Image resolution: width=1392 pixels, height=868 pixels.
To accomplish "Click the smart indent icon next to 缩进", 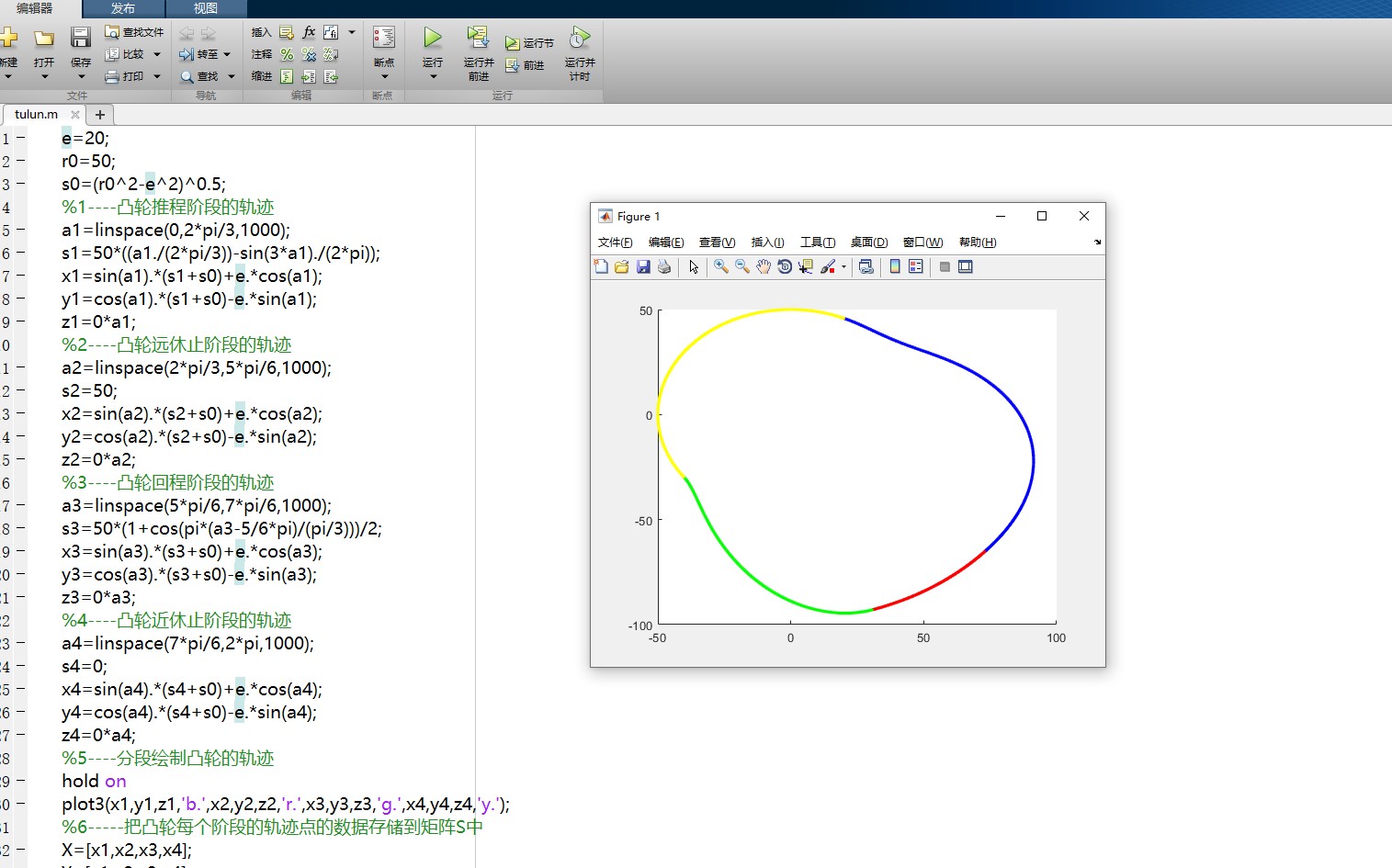I will click(287, 76).
